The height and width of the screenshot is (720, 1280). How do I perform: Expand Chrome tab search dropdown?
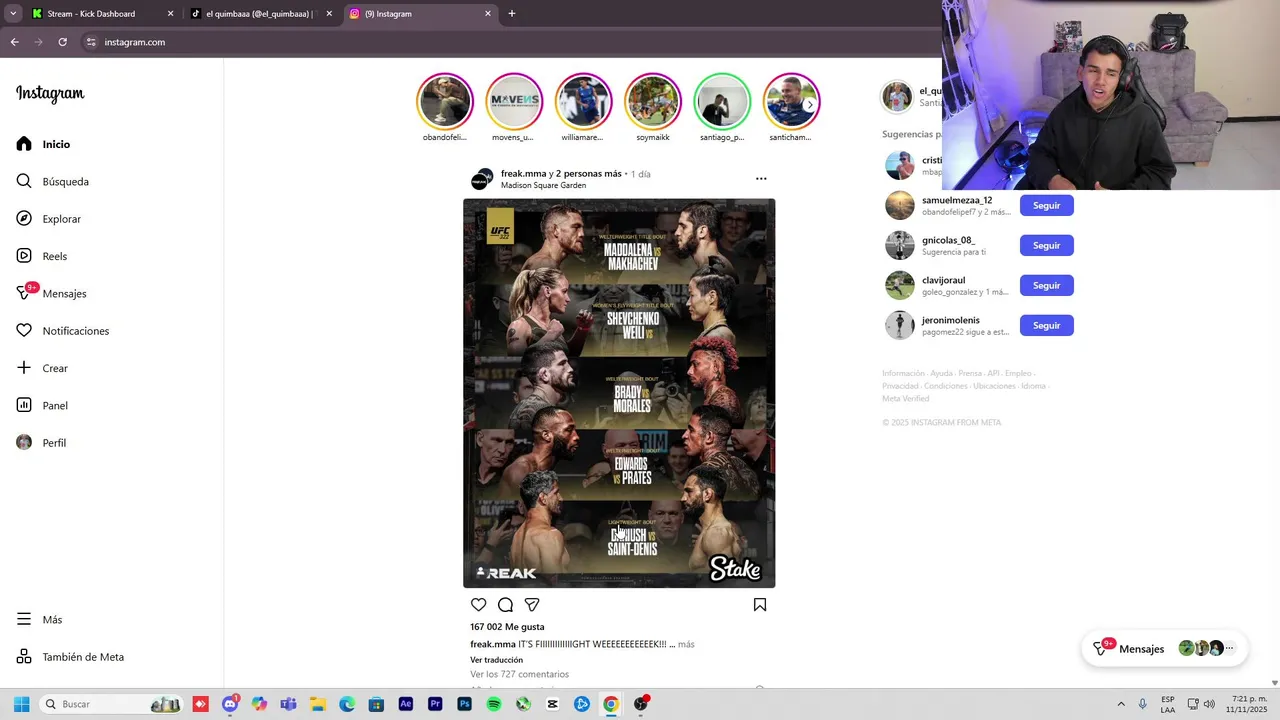13,14
